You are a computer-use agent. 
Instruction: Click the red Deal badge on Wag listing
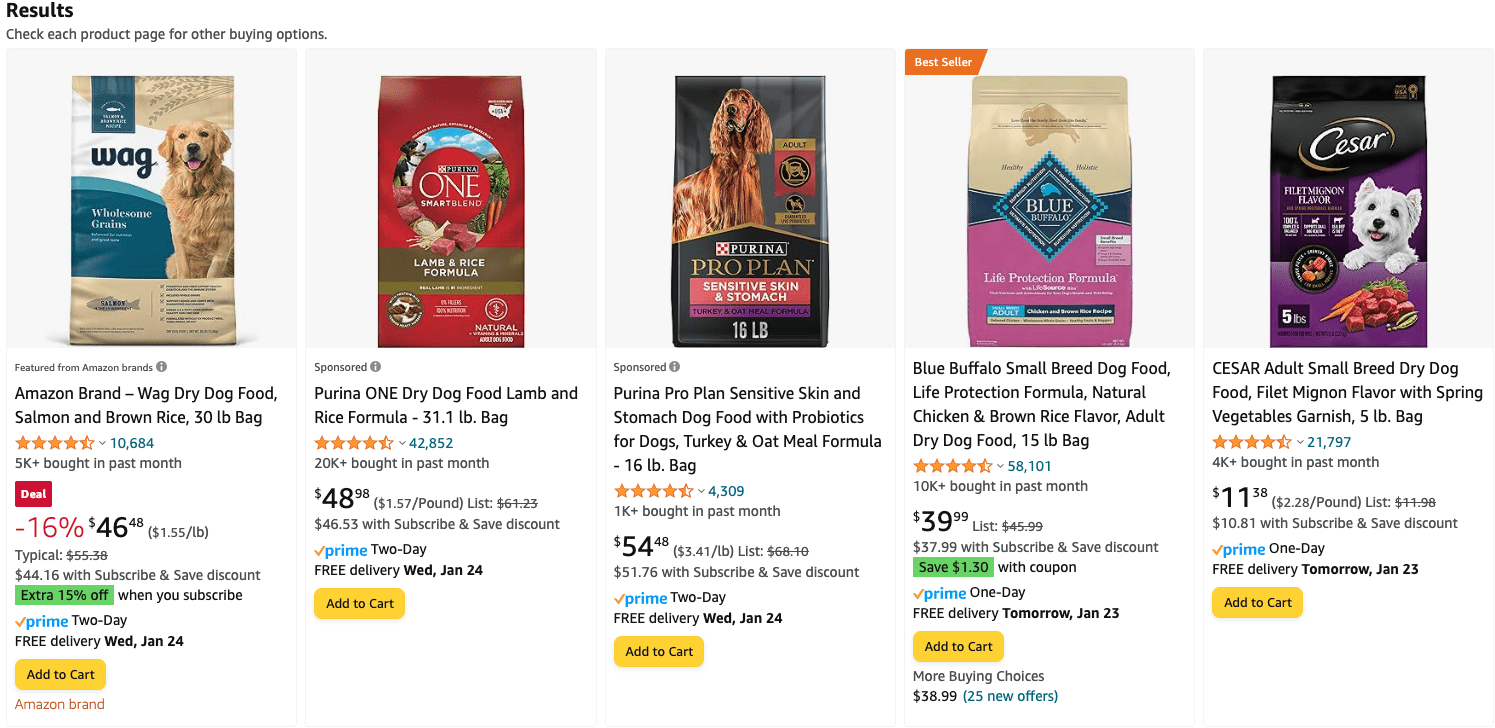pyautogui.click(x=33, y=494)
